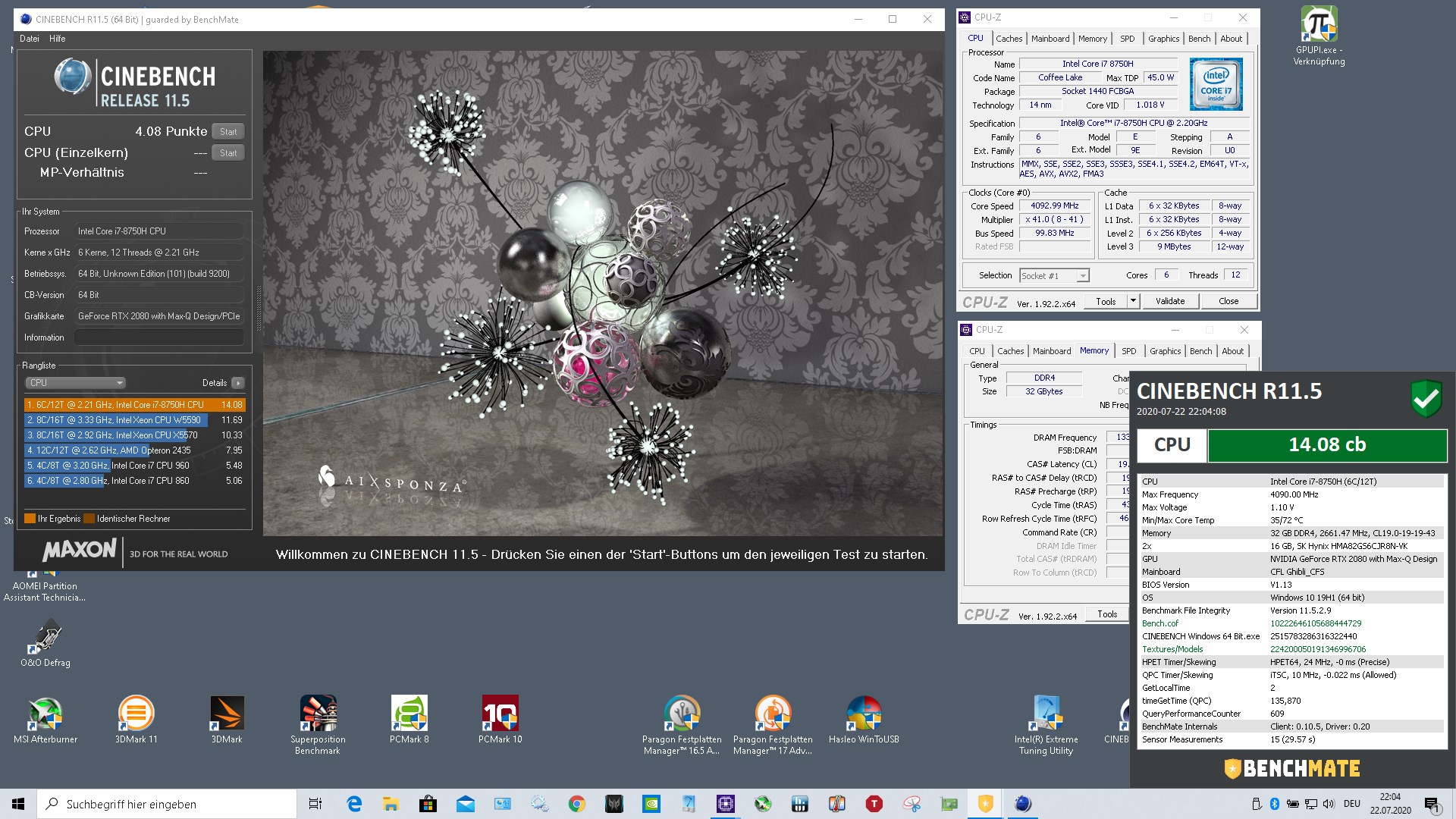Open the CPU dropdown in Rangliste

click(75, 383)
